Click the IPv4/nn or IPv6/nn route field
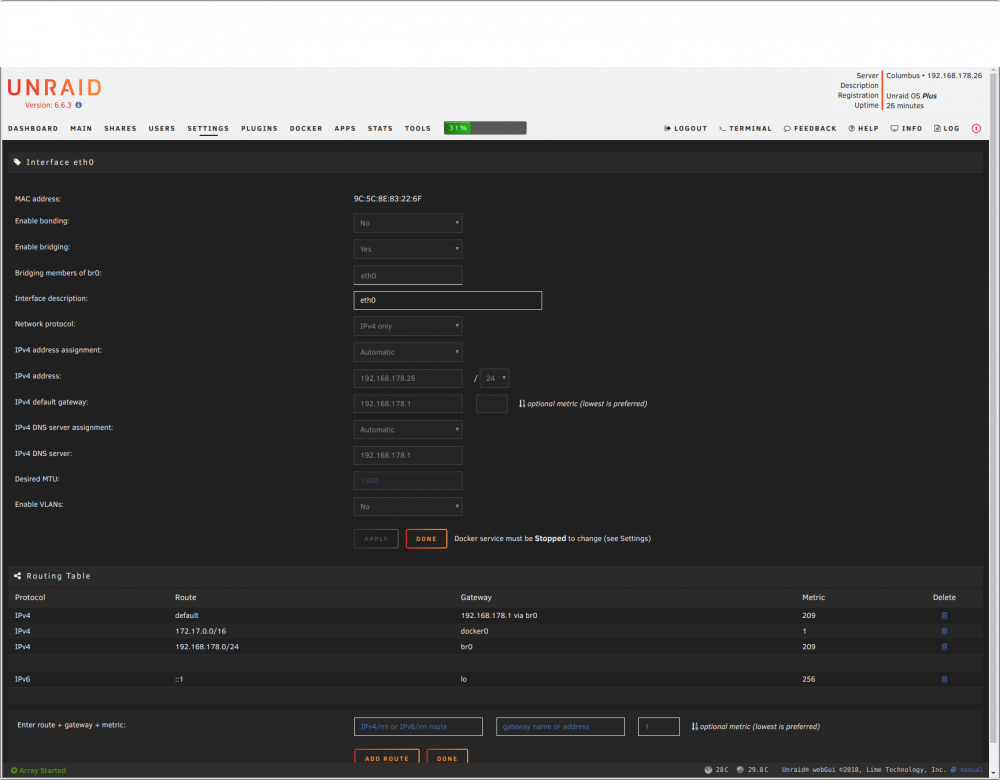1000x780 pixels. tap(418, 726)
